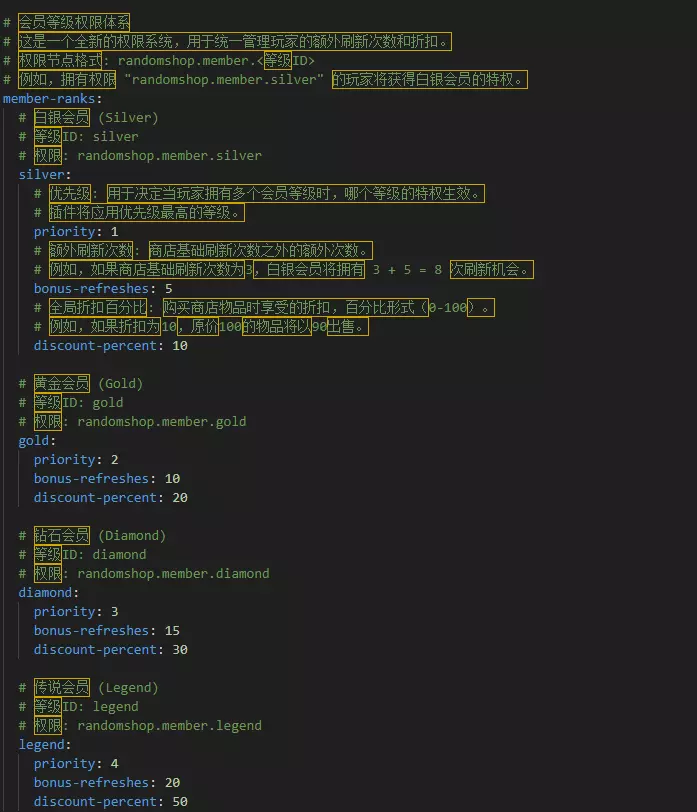Click the 'silver:' key line
The image size is (697, 812).
pos(45,175)
